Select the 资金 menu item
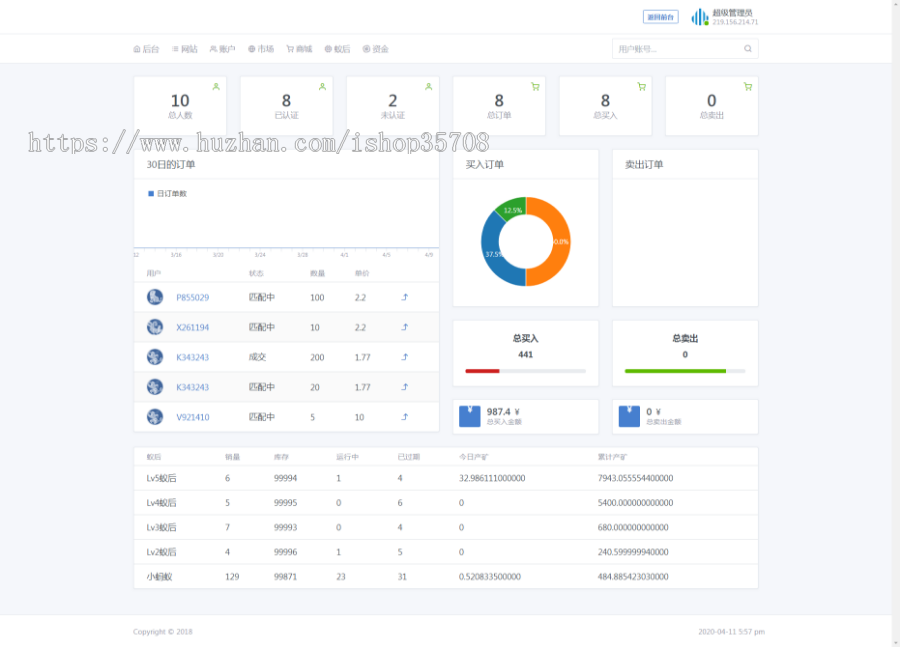Image resolution: width=900 pixels, height=648 pixels. click(375, 49)
